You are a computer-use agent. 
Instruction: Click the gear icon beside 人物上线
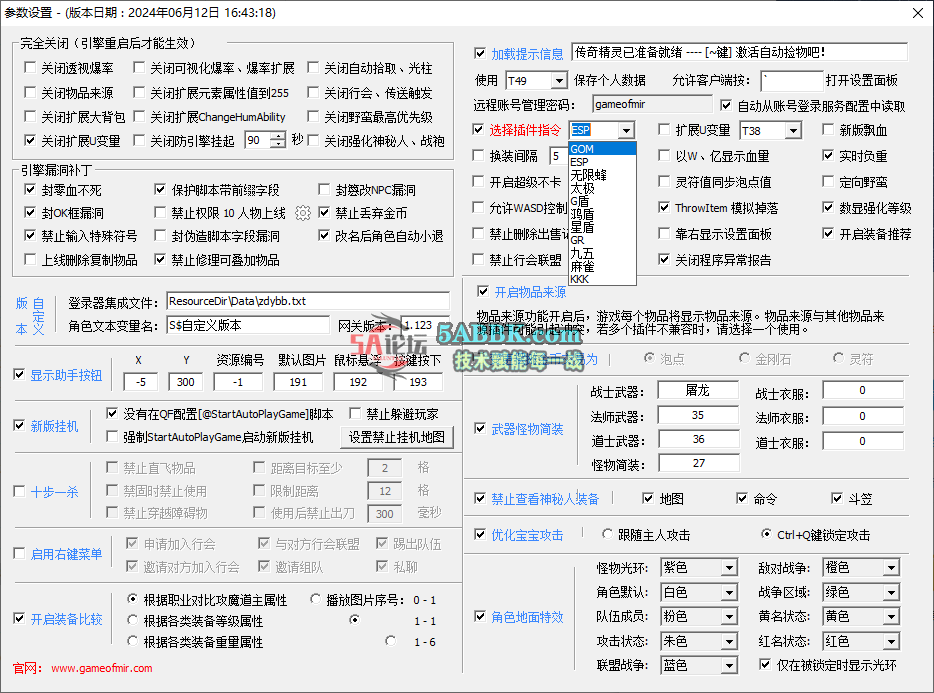coord(303,213)
